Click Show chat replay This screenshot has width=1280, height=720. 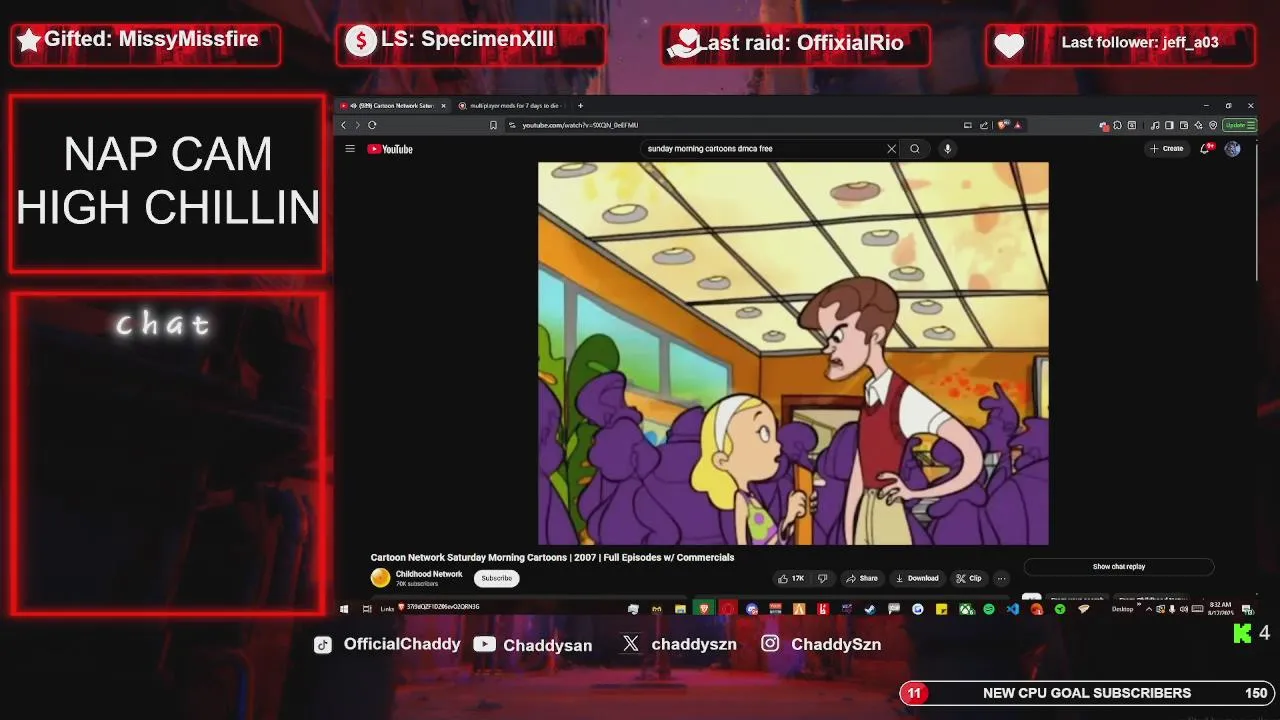coord(1118,567)
